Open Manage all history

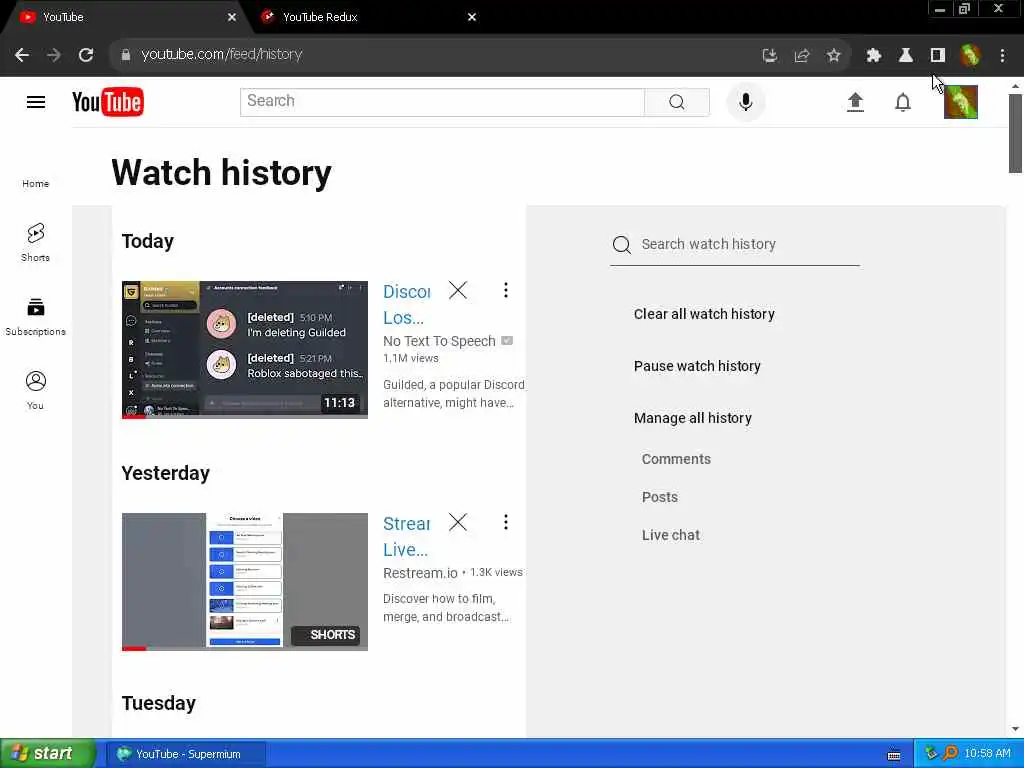[x=692, y=418]
